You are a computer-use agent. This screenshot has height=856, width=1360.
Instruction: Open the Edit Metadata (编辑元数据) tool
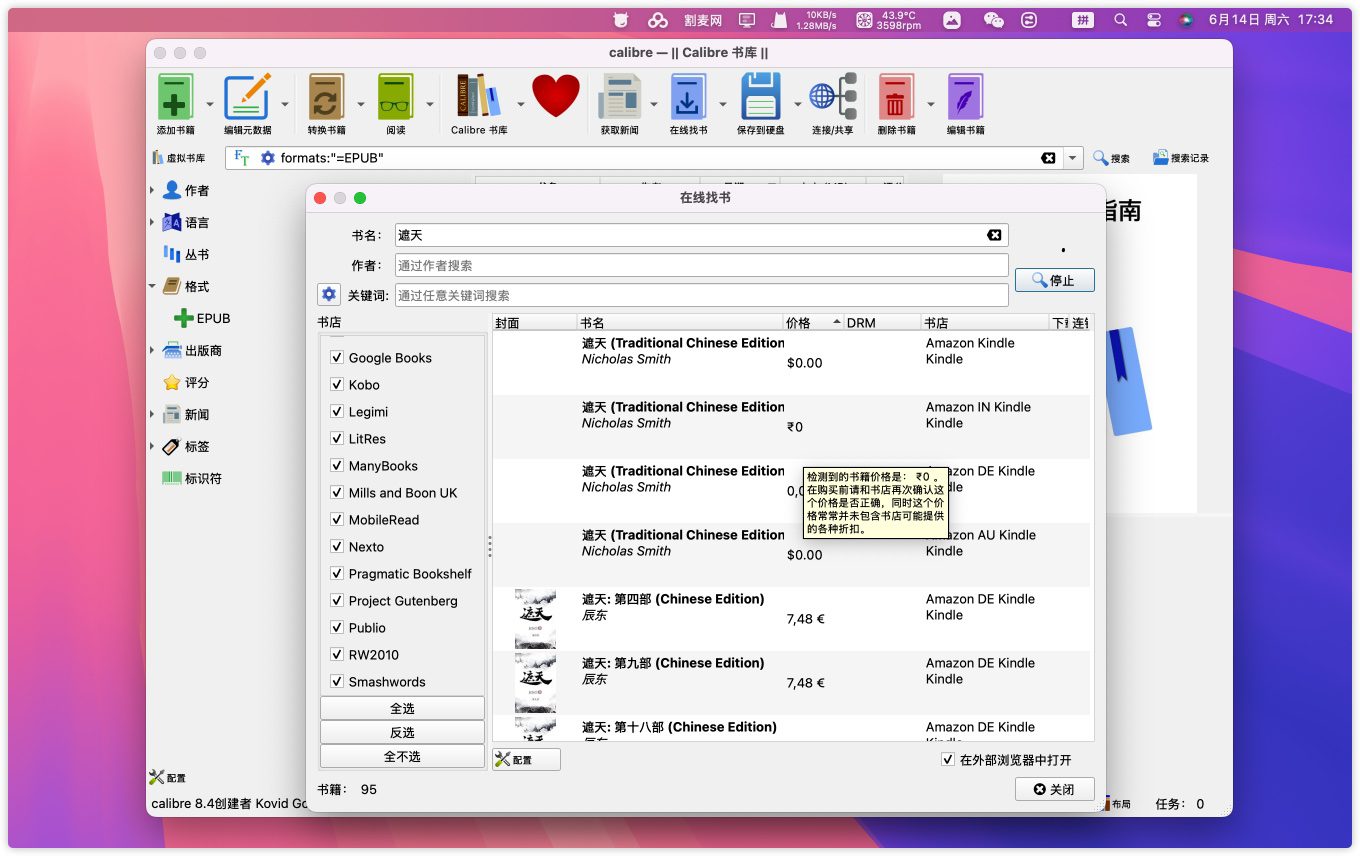(246, 98)
